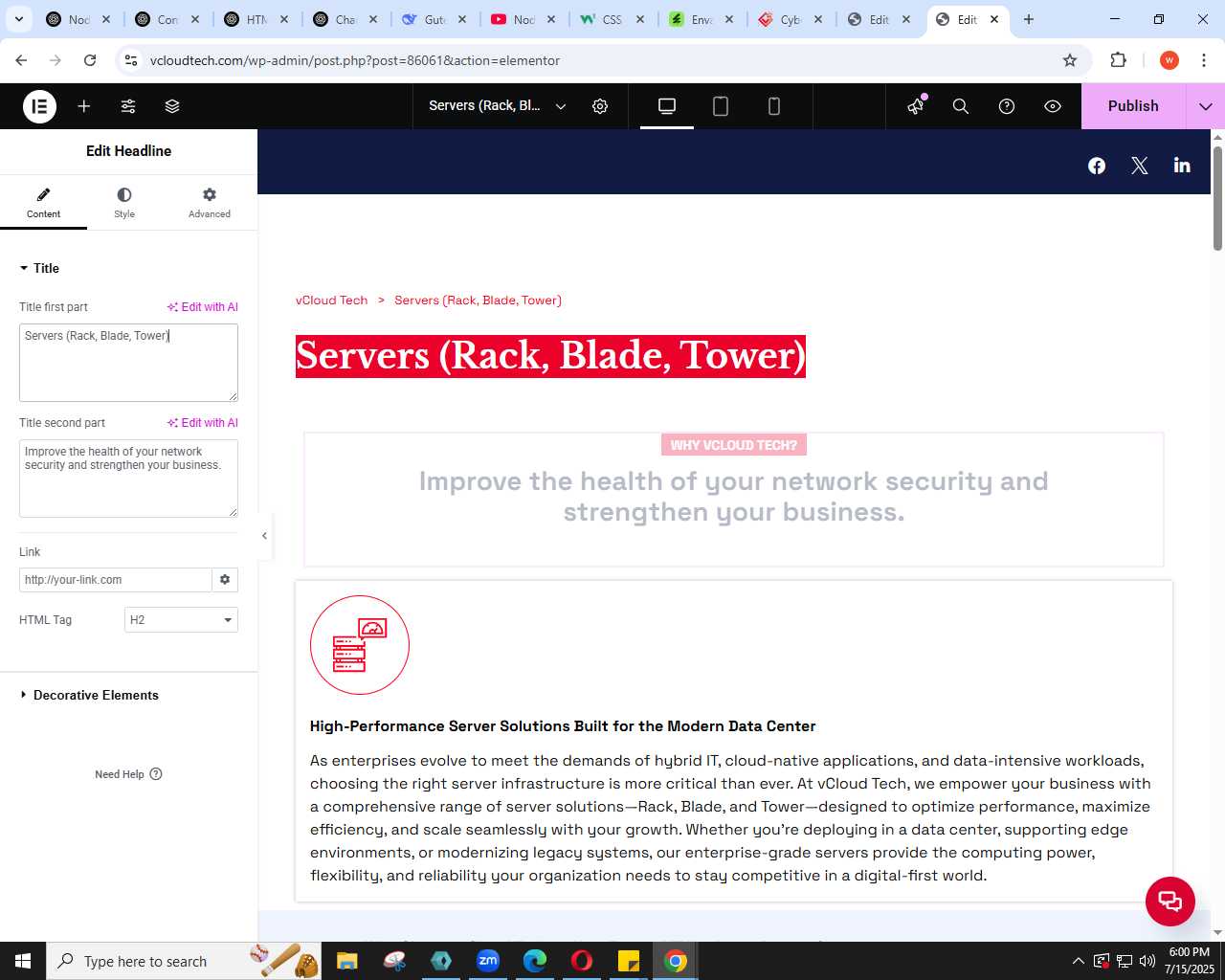Open File Explorer from taskbar
The height and width of the screenshot is (980, 1225).
pos(346,961)
